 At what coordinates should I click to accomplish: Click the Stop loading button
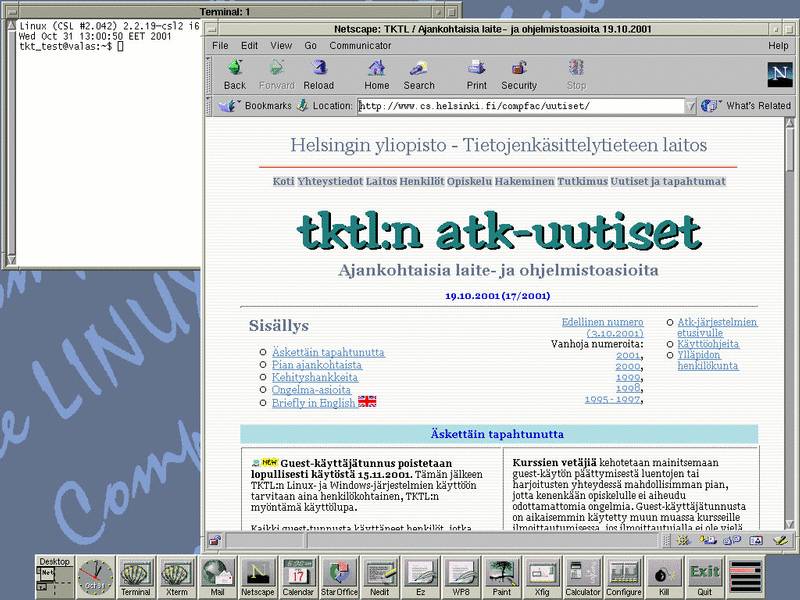pyautogui.click(x=577, y=74)
